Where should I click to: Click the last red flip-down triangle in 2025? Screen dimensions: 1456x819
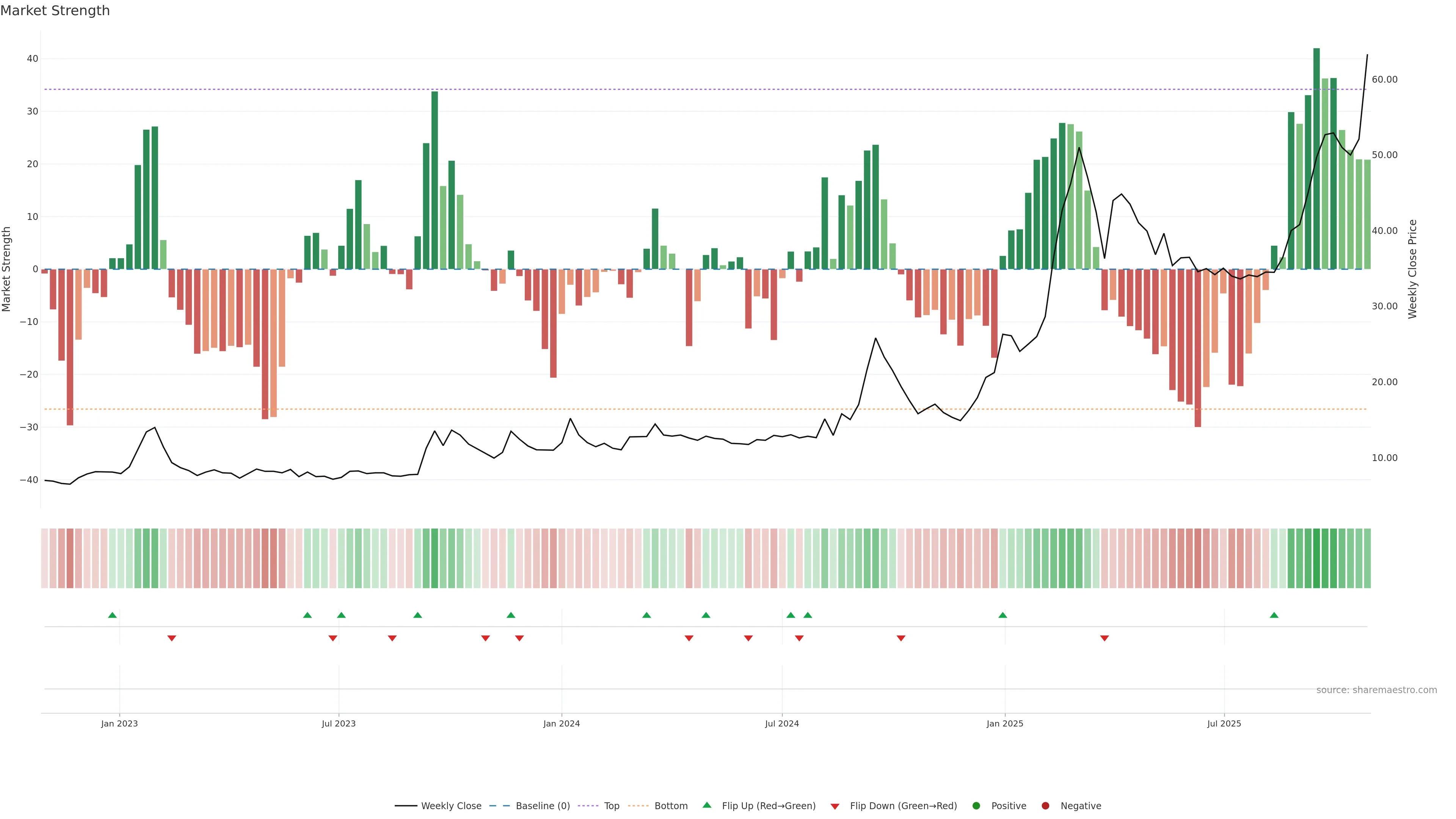pyautogui.click(x=1105, y=638)
